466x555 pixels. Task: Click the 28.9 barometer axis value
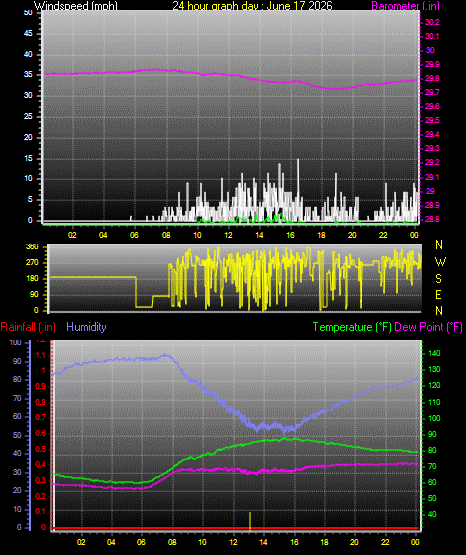[x=432, y=205]
